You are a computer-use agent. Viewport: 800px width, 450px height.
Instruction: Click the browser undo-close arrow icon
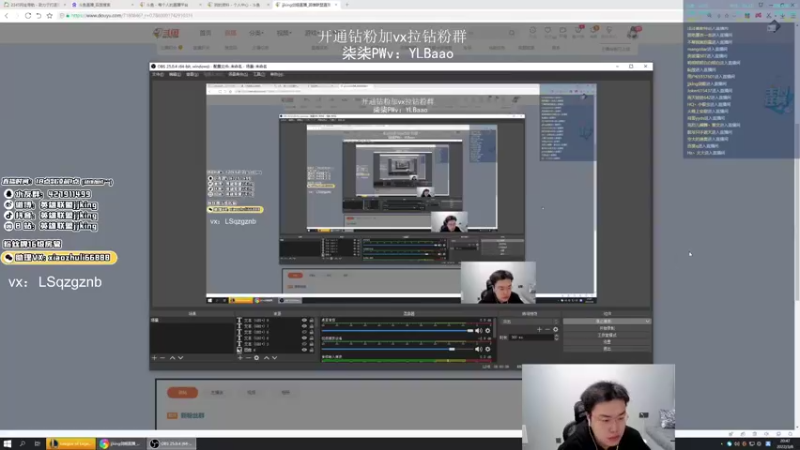click(x=38, y=15)
